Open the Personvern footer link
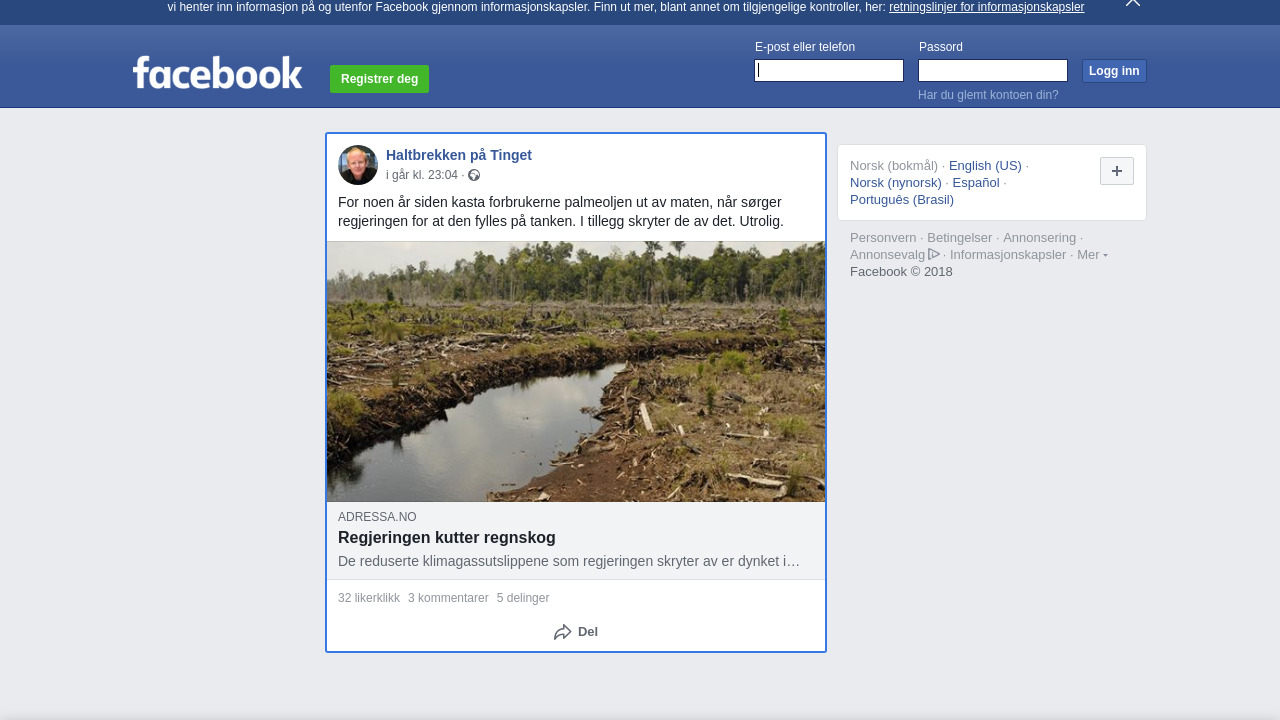The width and height of the screenshot is (1280, 720). click(x=883, y=238)
